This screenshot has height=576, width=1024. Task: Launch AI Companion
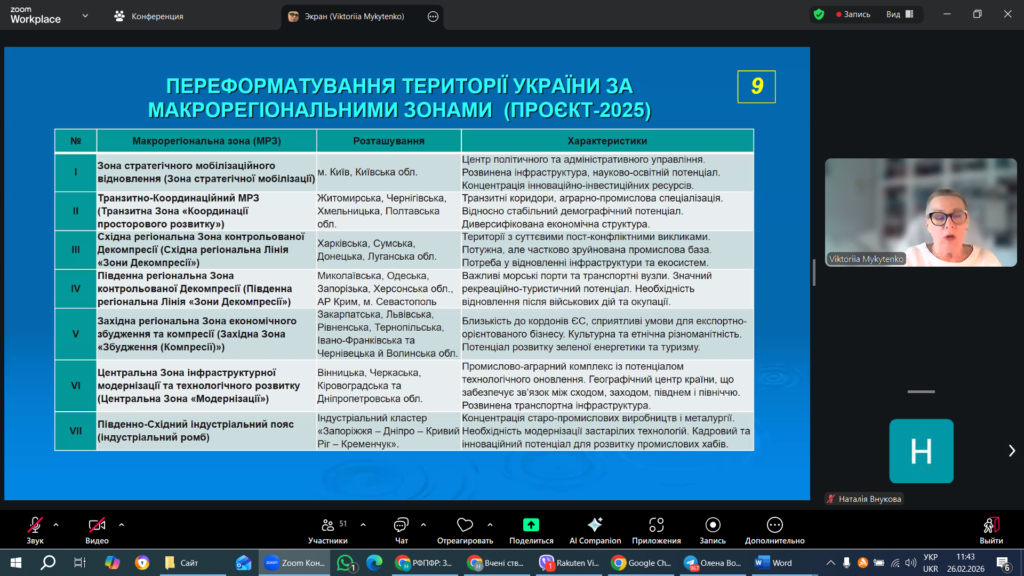click(595, 529)
